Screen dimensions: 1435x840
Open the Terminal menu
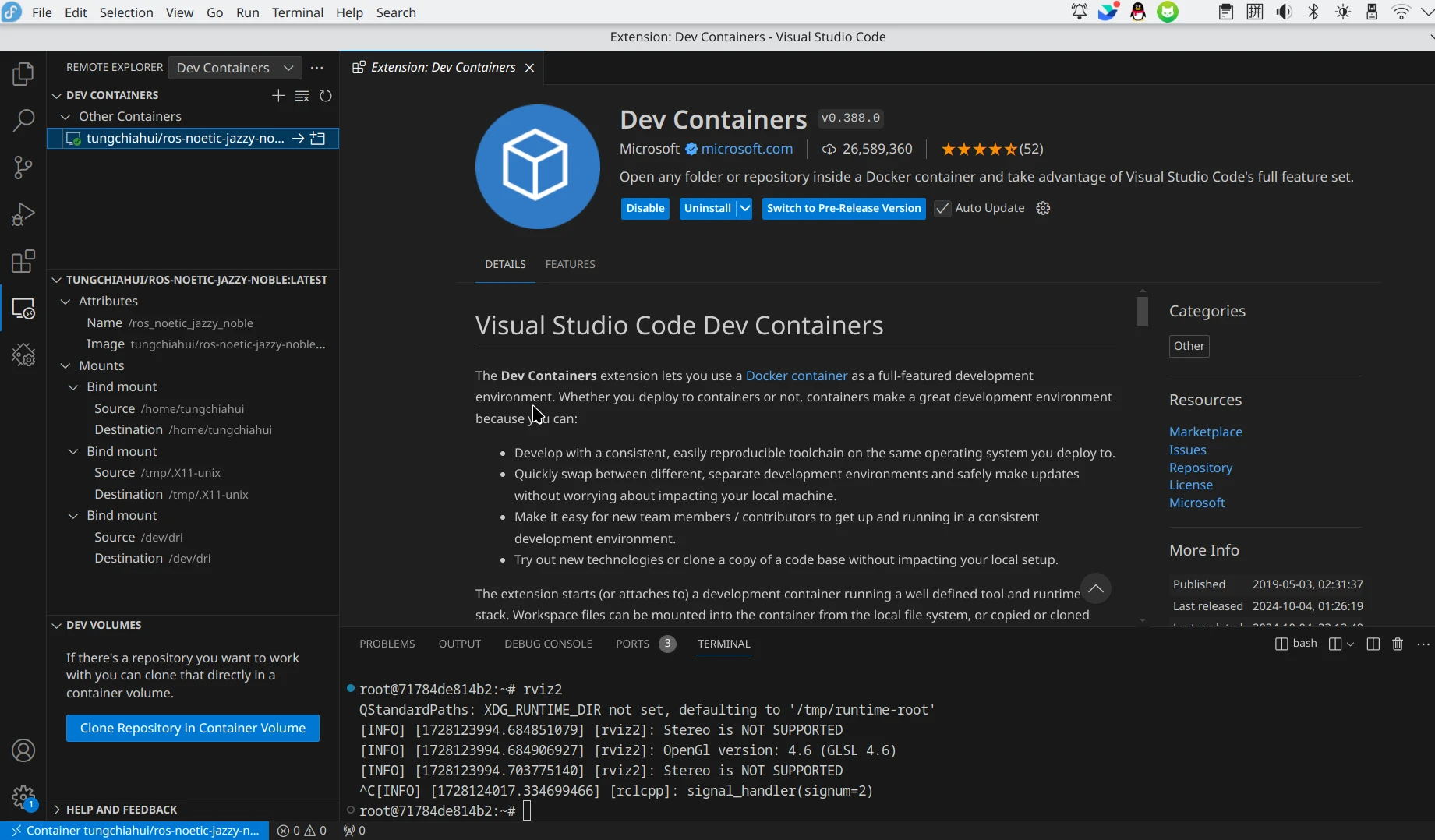[298, 12]
